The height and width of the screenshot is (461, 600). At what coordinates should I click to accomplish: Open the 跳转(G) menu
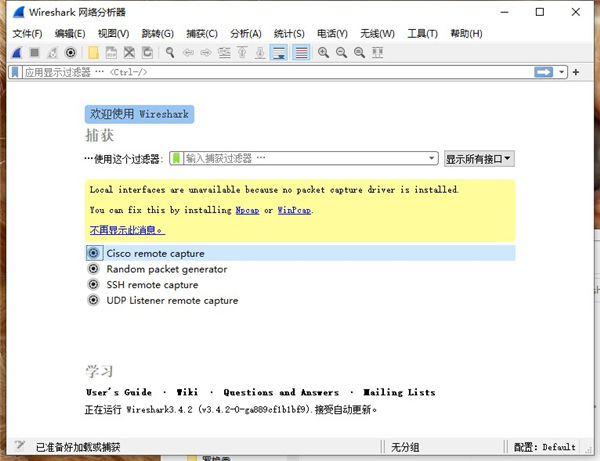pyautogui.click(x=158, y=34)
